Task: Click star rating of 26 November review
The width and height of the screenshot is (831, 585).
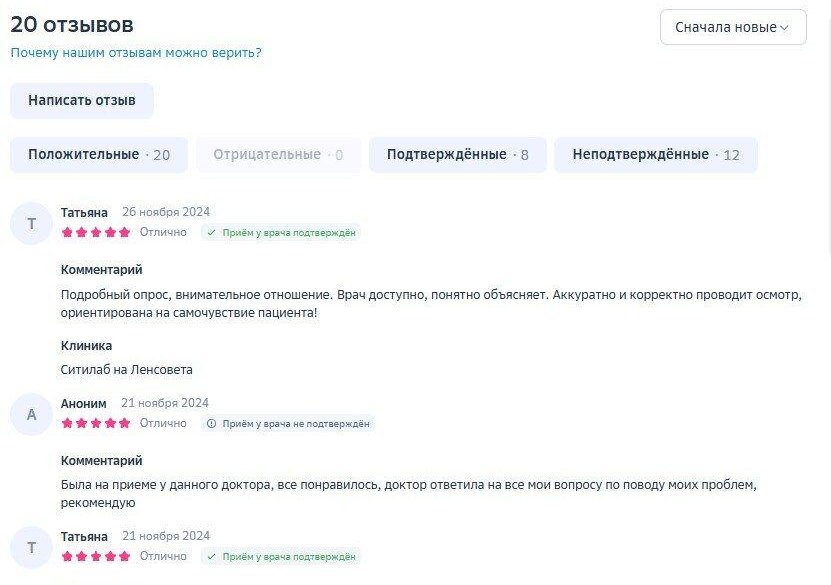Action: 96,232
